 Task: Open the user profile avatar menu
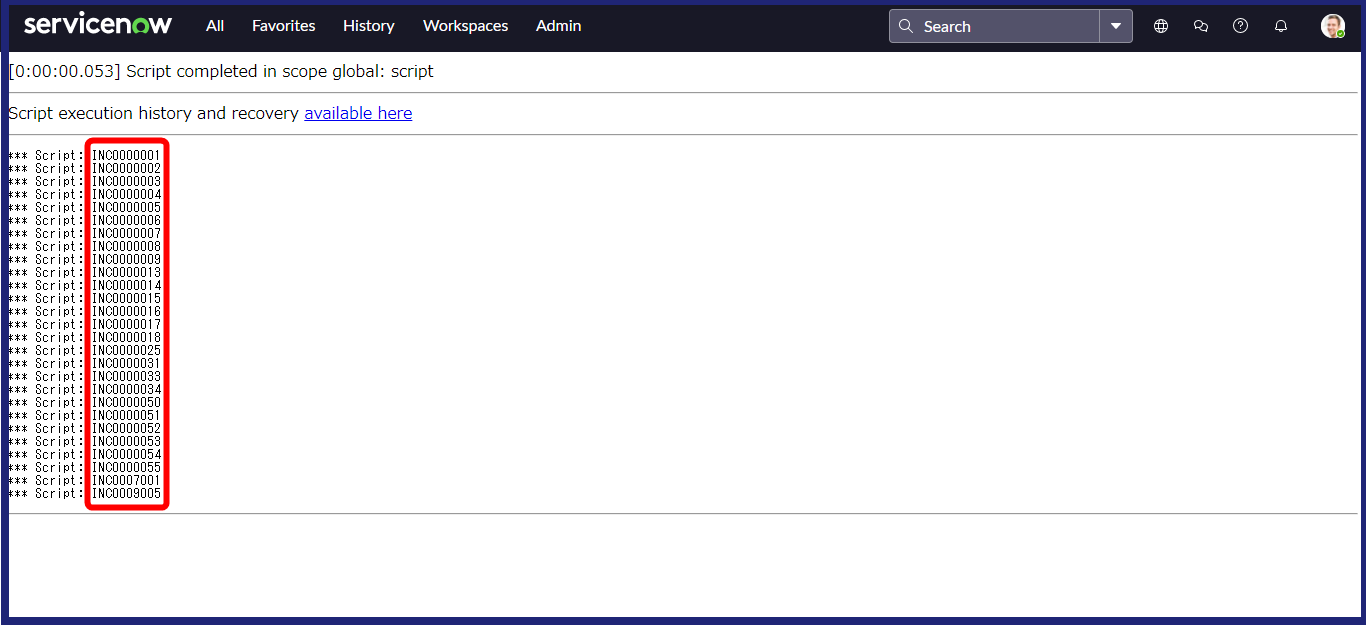[x=1332, y=26]
